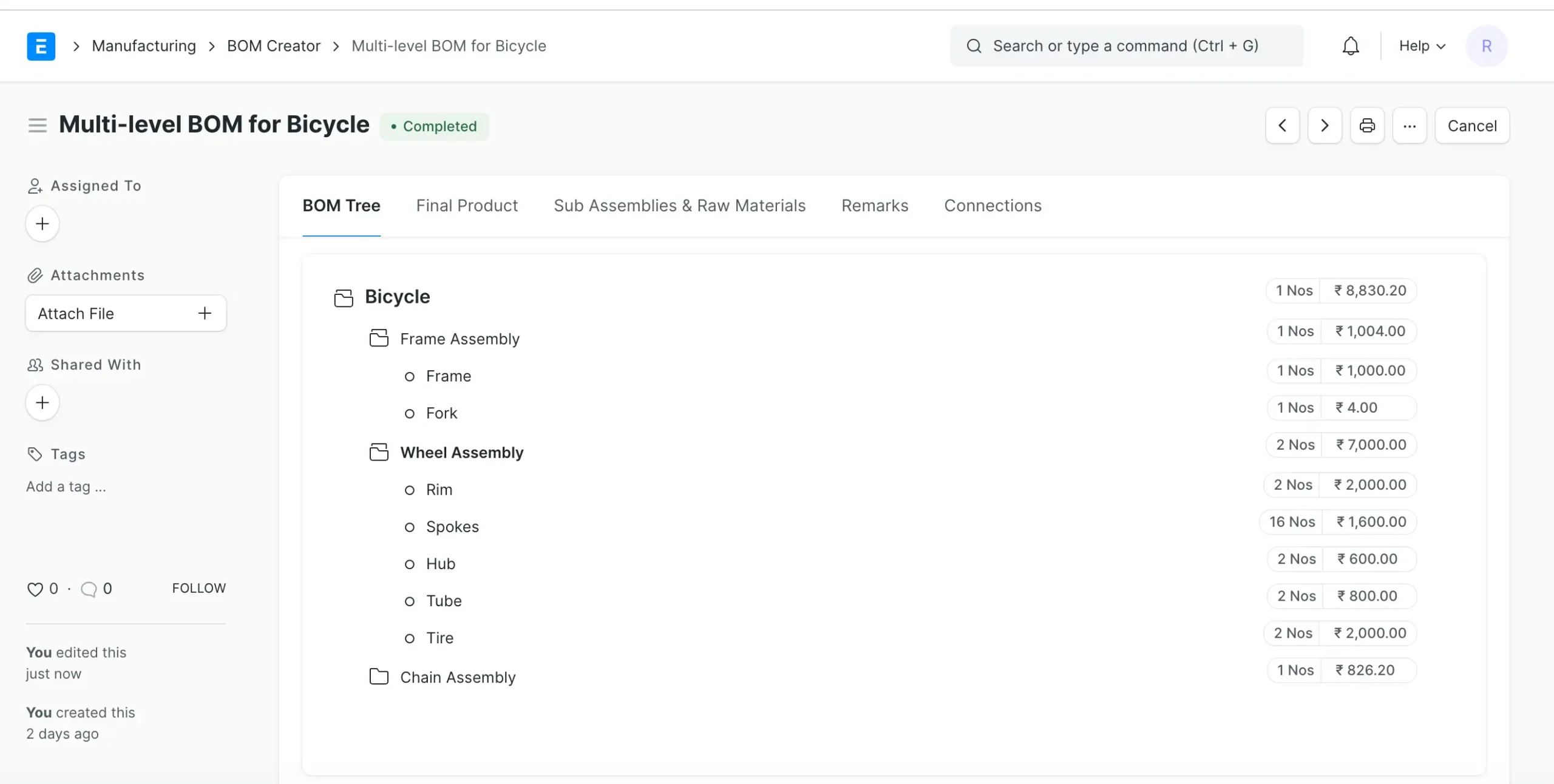Open the more options ellipsis menu
The image size is (1554, 784).
click(1410, 126)
